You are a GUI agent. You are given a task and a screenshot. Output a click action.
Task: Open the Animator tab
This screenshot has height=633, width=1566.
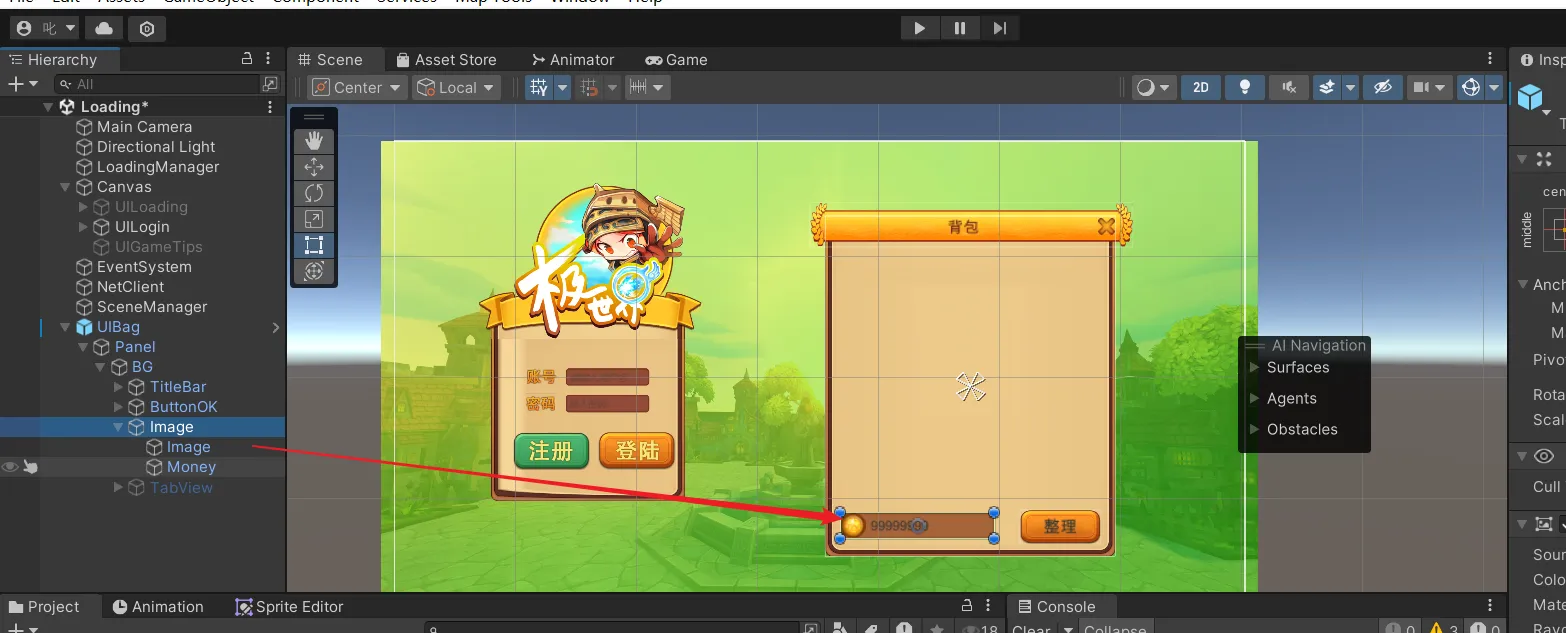click(x=573, y=60)
